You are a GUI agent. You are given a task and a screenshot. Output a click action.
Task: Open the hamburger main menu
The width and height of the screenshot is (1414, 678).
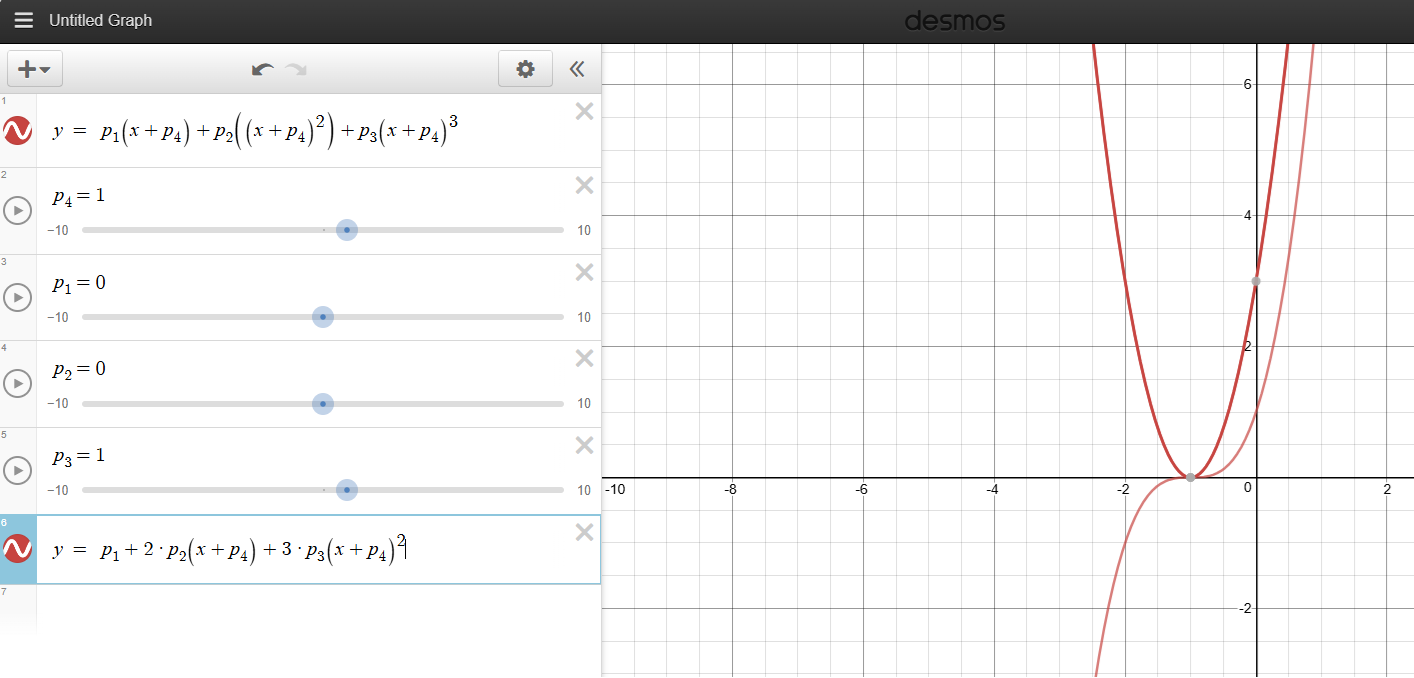(x=23, y=20)
